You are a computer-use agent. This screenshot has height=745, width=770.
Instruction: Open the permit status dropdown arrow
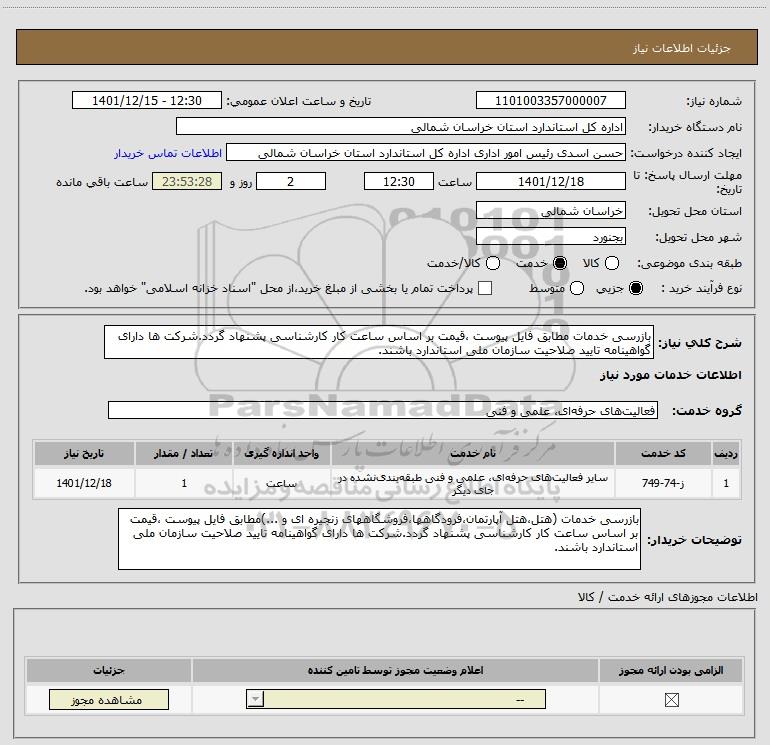coord(255,699)
